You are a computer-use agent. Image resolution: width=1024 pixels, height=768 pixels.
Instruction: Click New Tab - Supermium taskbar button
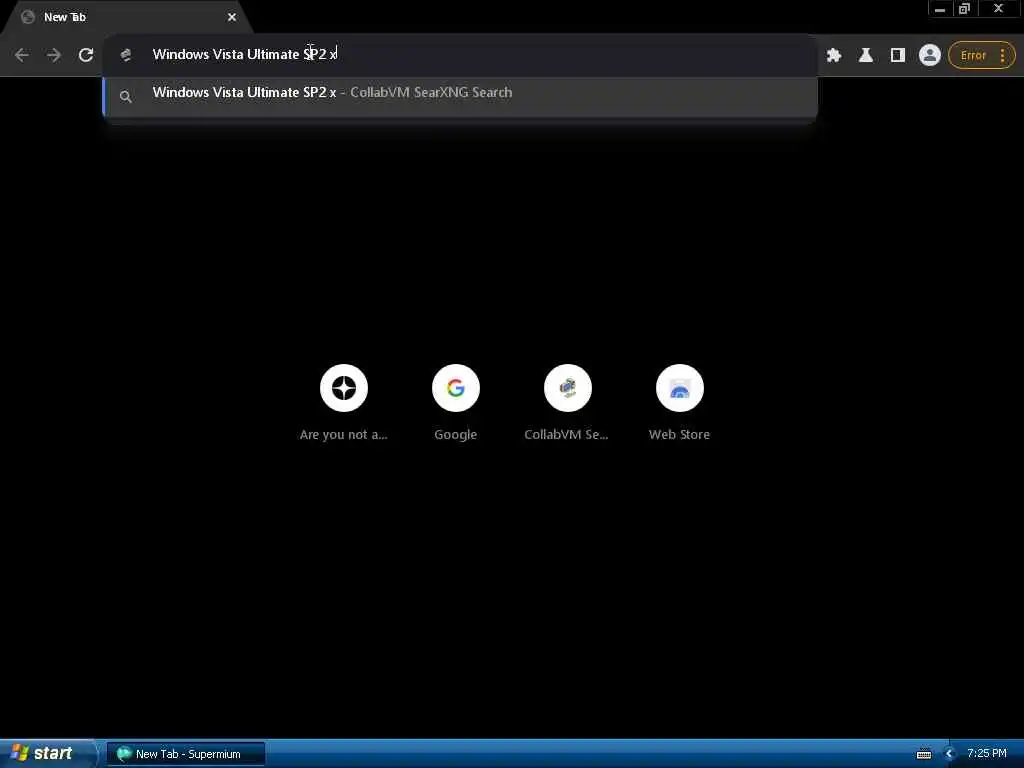[x=186, y=754]
